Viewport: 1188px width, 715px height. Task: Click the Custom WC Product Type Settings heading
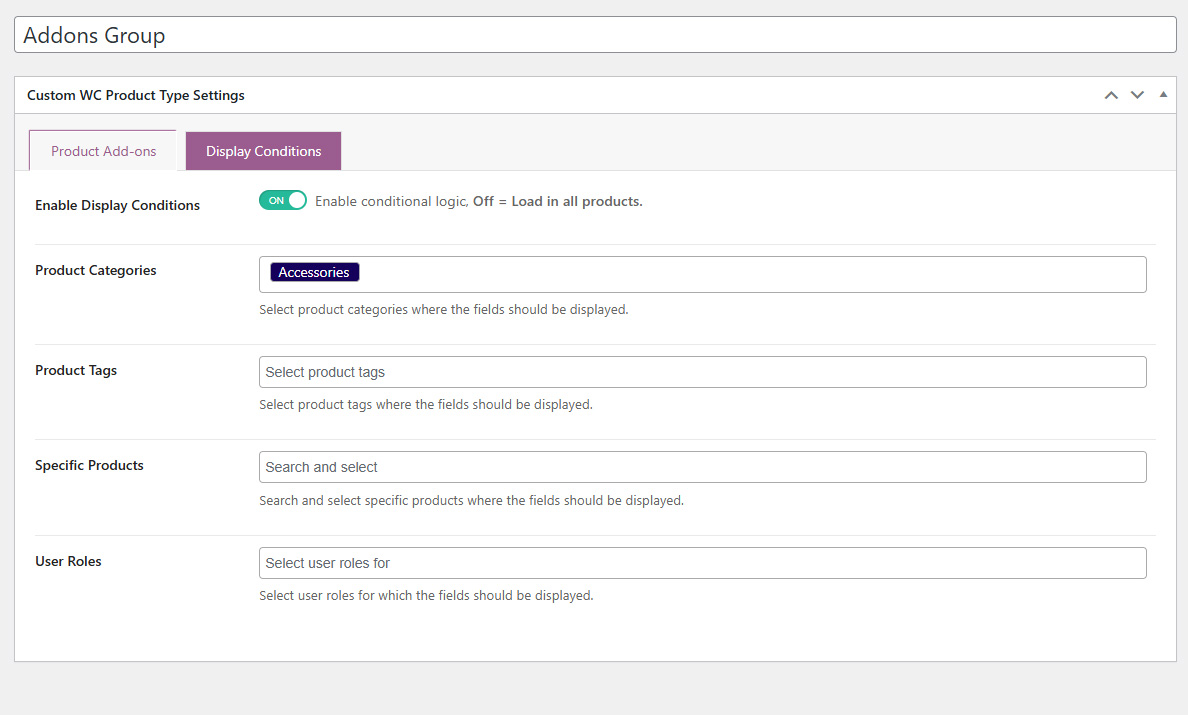pos(136,95)
